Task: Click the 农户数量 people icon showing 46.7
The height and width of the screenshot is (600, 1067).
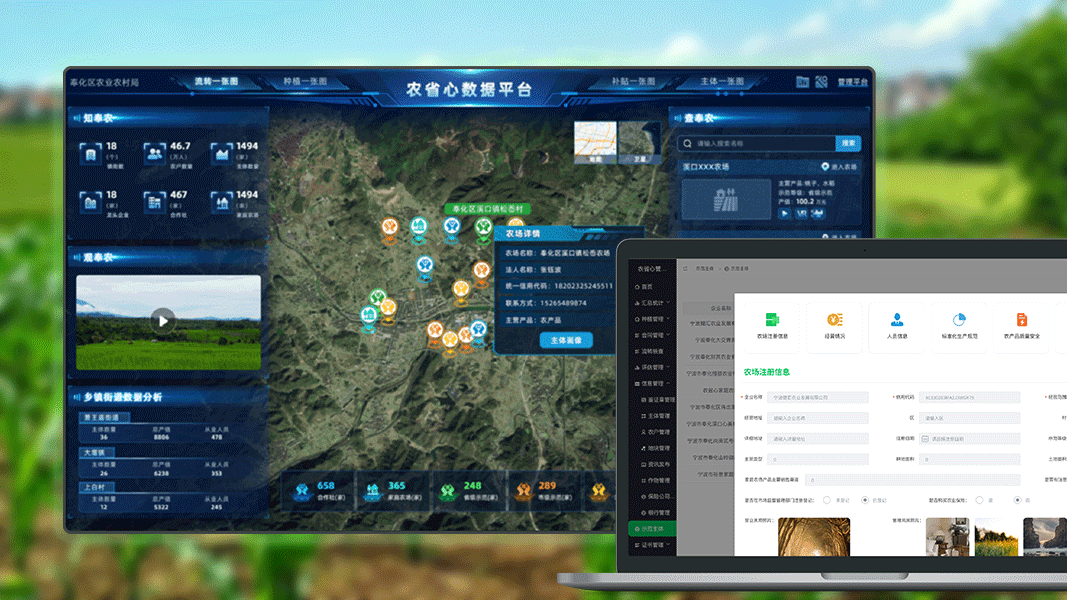Action: coord(154,153)
